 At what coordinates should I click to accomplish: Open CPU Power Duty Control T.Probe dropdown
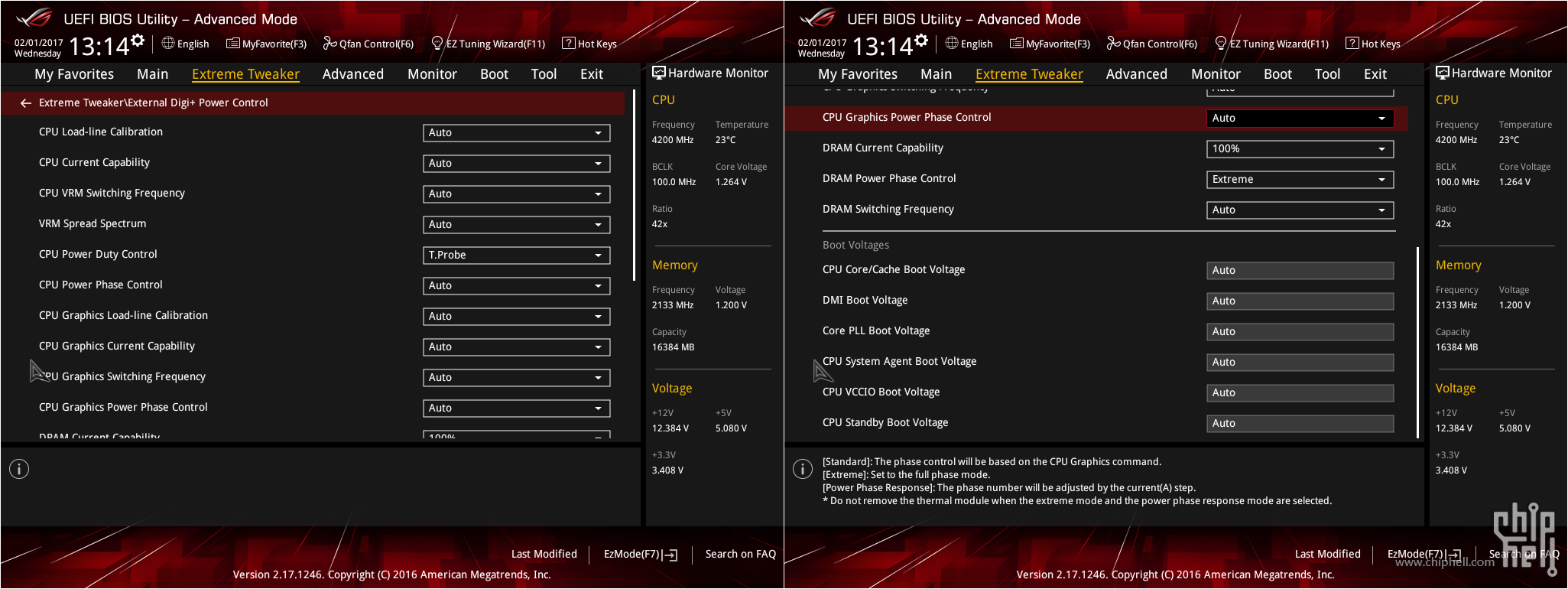pyautogui.click(x=517, y=255)
